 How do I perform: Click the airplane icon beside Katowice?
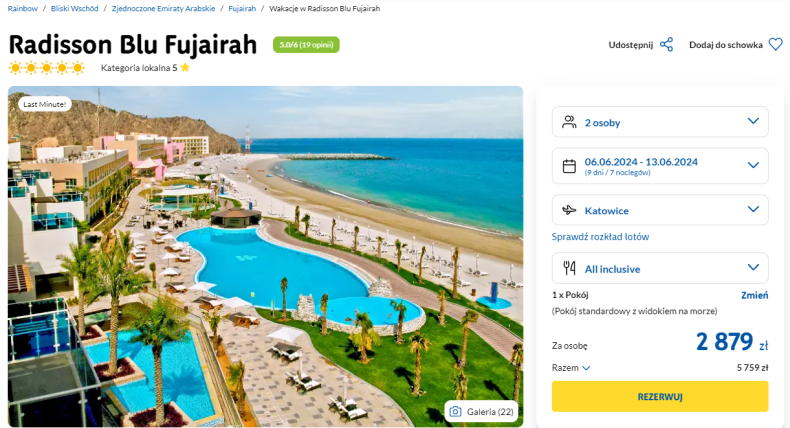pos(569,210)
